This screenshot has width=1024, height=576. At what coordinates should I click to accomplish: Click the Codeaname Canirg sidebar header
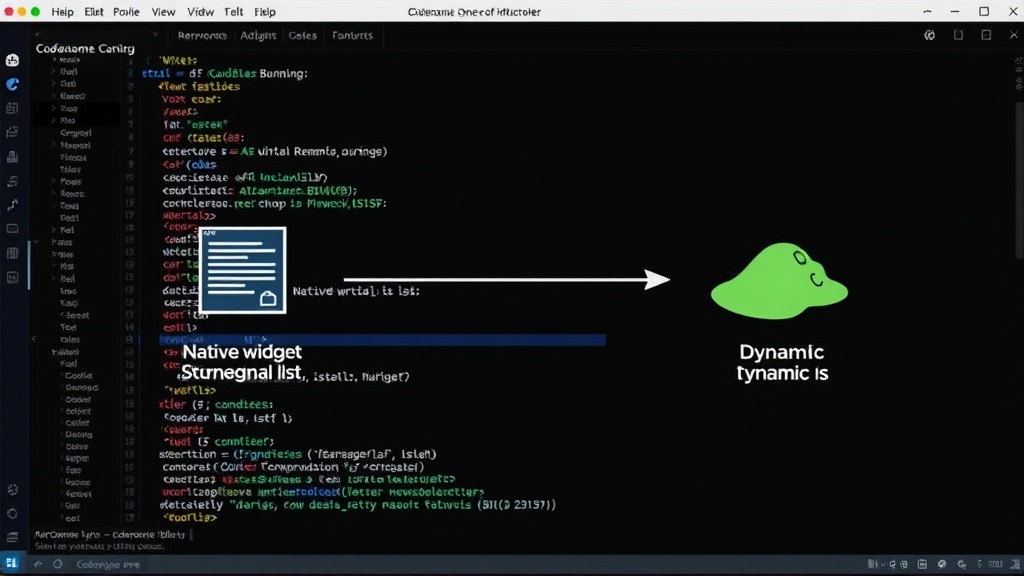pyautogui.click(x=85, y=48)
